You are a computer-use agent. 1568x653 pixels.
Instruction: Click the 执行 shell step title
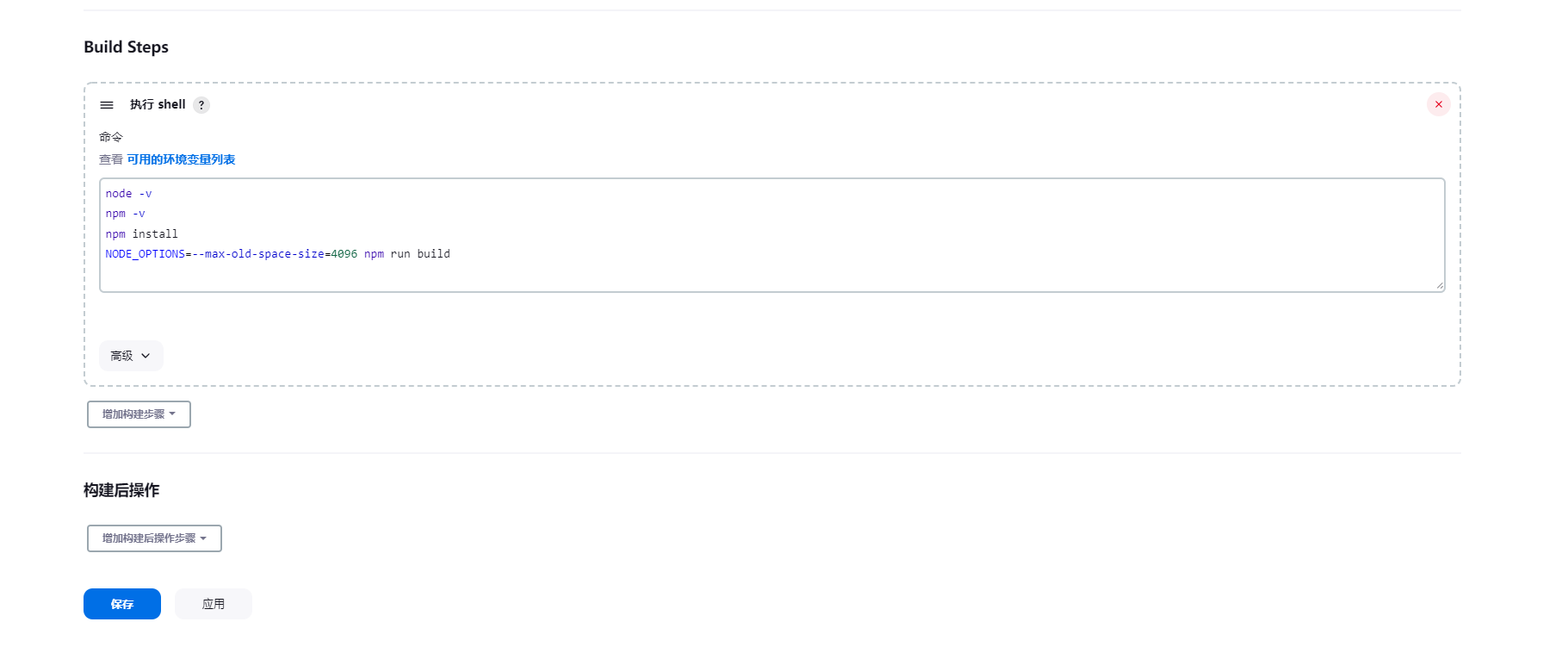click(158, 104)
